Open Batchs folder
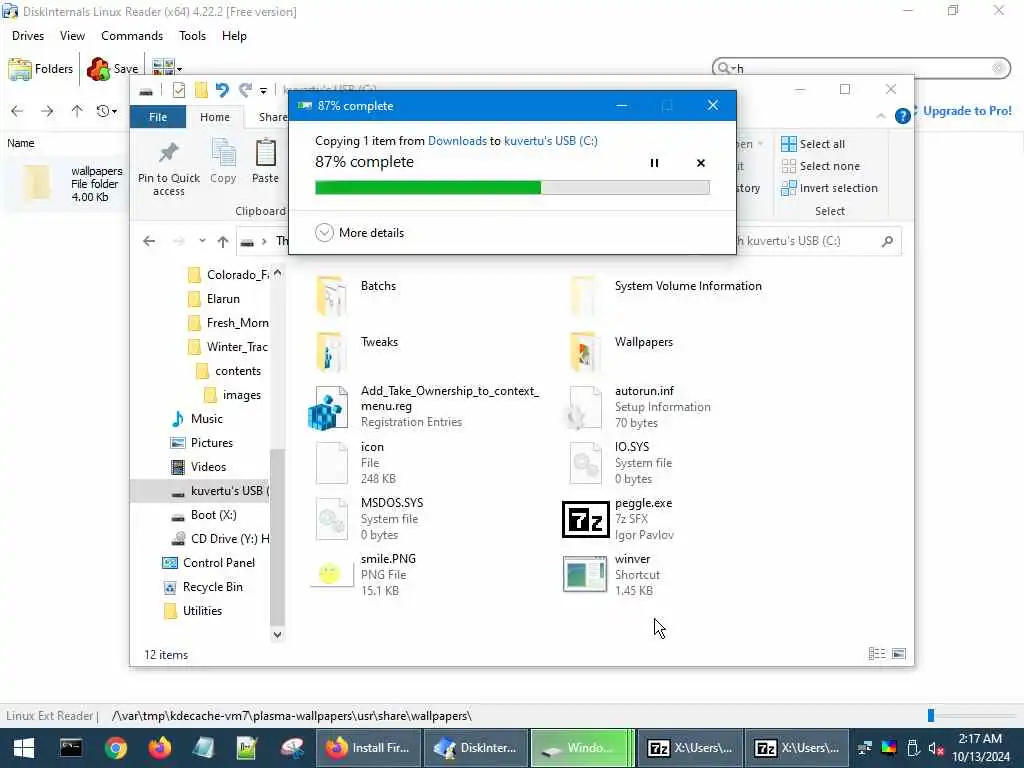Screen dimensions: 1024x768 pyautogui.click(x=357, y=295)
